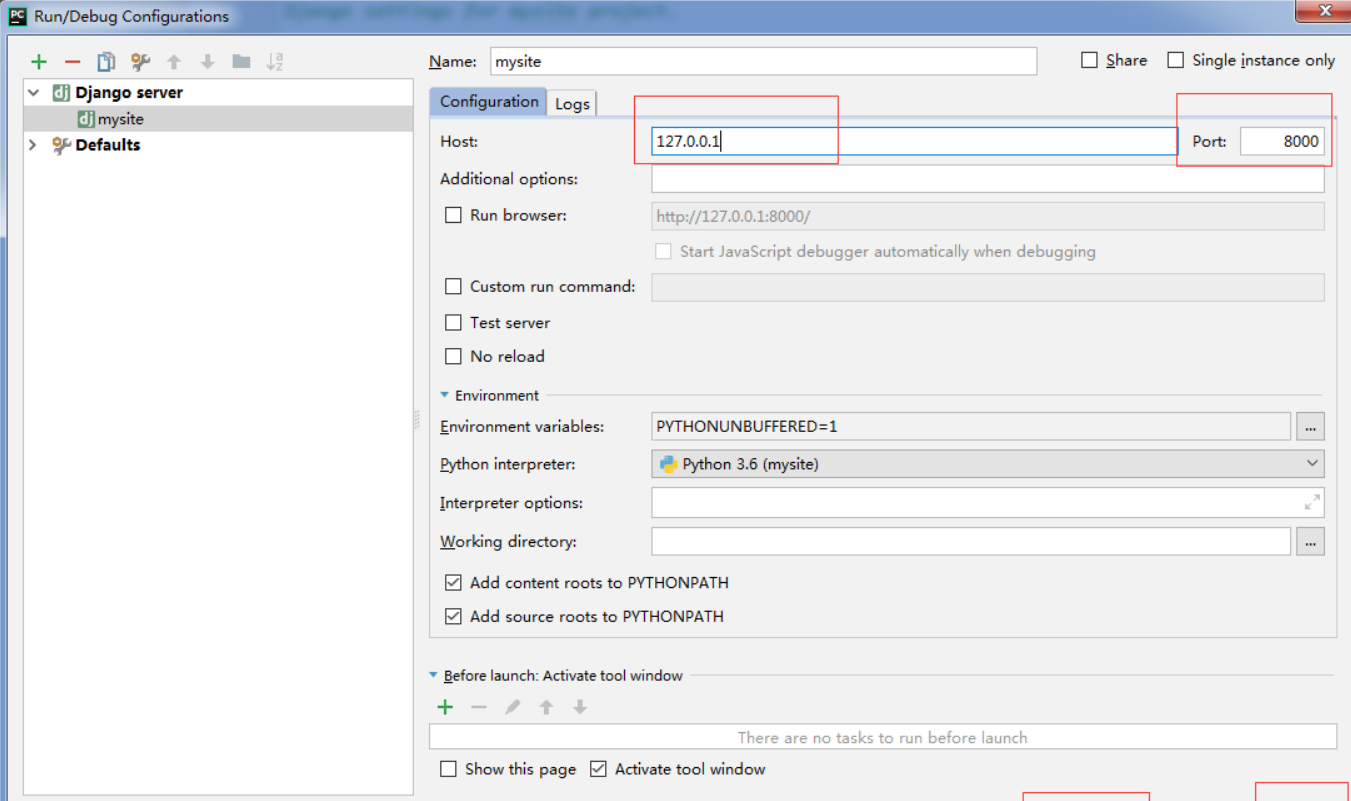Screen dimensions: 1351x801
Task: Click the Port field showing 8000
Action: pos(1282,141)
